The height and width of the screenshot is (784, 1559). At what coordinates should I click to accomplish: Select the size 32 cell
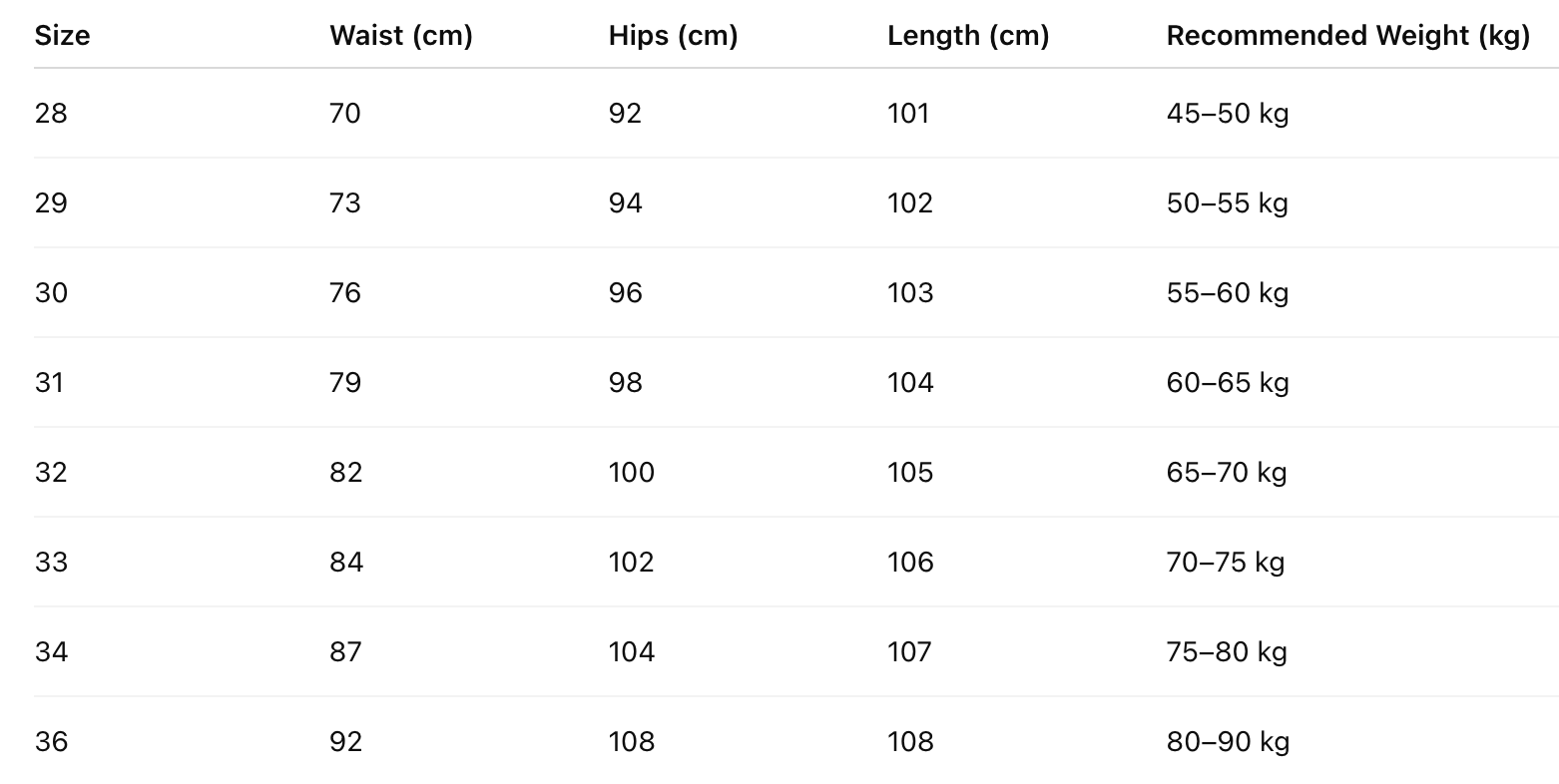click(x=51, y=473)
